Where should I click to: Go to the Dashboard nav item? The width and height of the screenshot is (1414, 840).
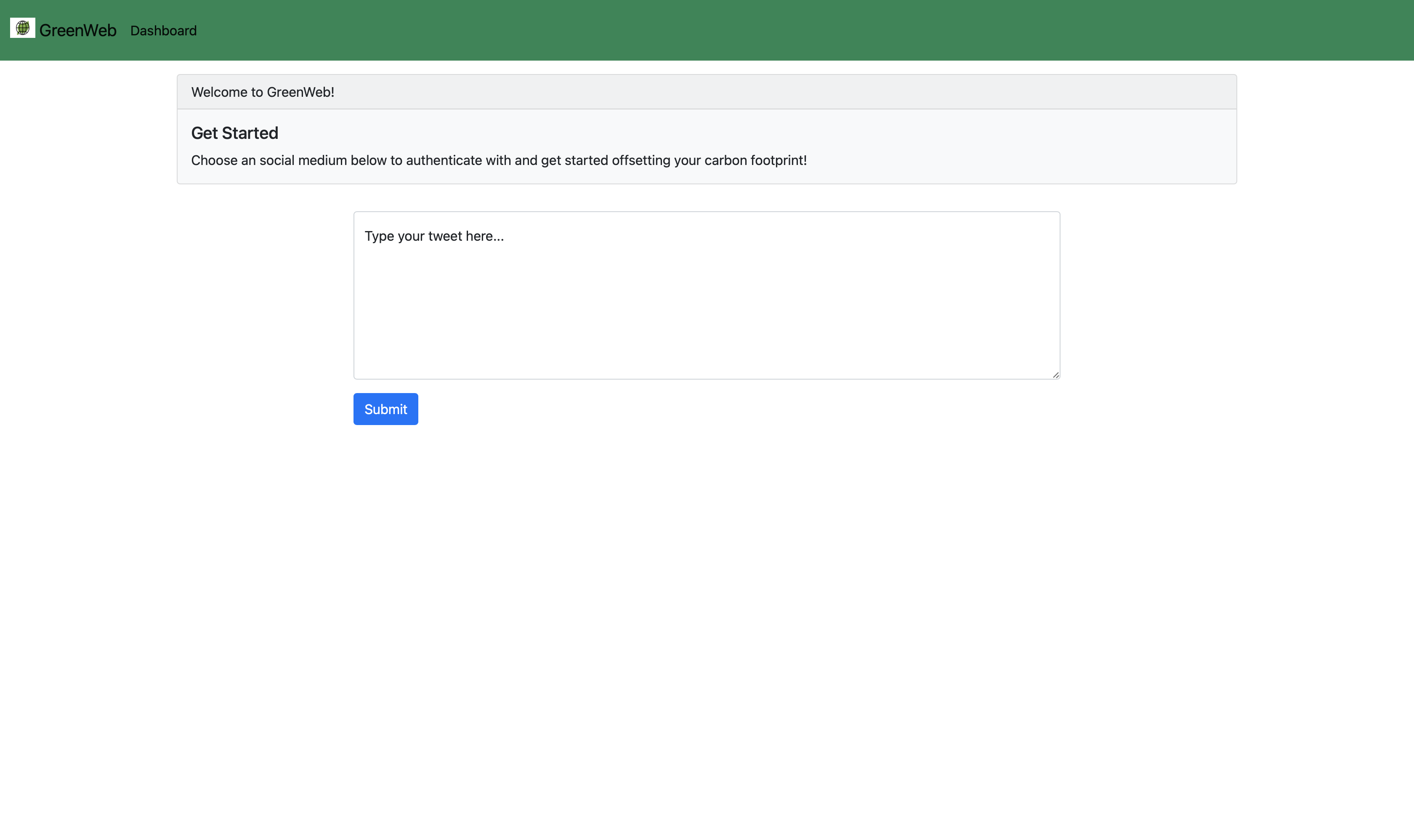coord(163,31)
